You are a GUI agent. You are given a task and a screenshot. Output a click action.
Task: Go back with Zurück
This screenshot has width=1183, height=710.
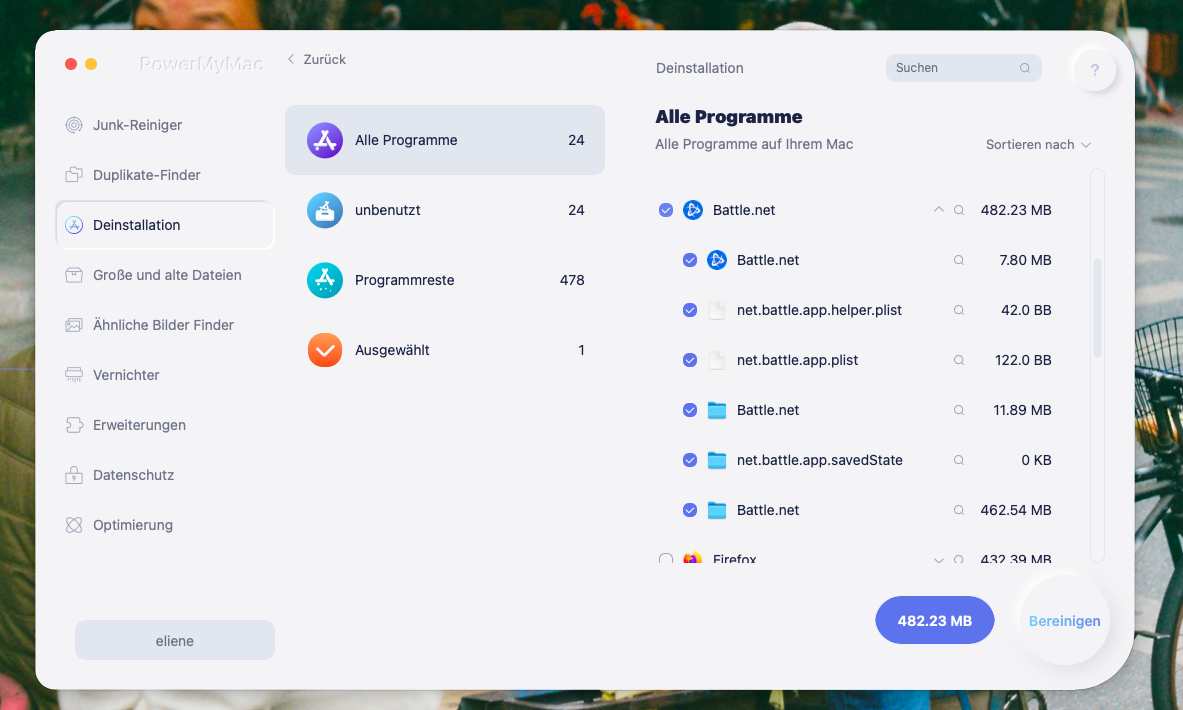(x=316, y=60)
